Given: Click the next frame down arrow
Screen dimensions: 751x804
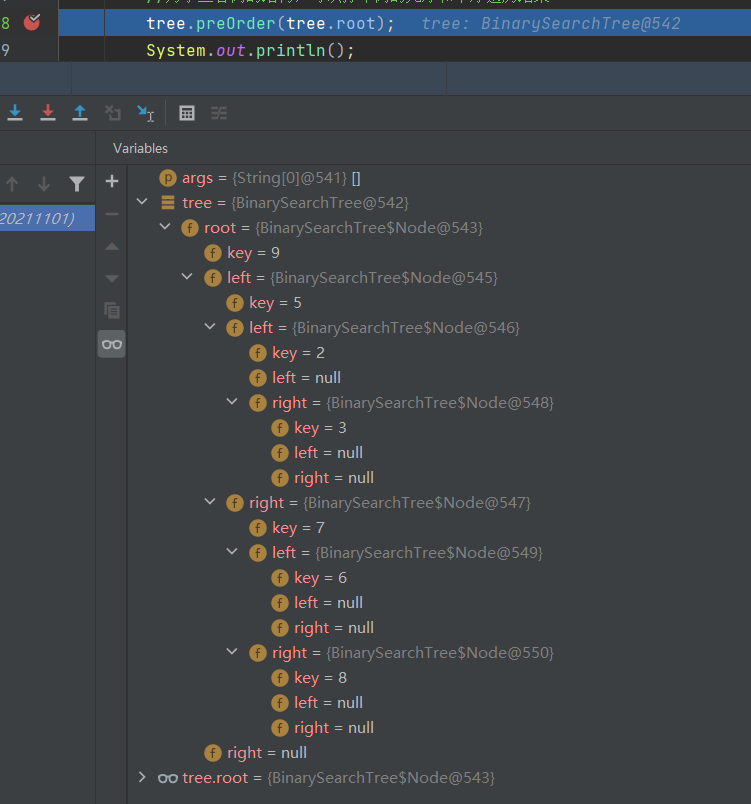Looking at the screenshot, I should (44, 184).
